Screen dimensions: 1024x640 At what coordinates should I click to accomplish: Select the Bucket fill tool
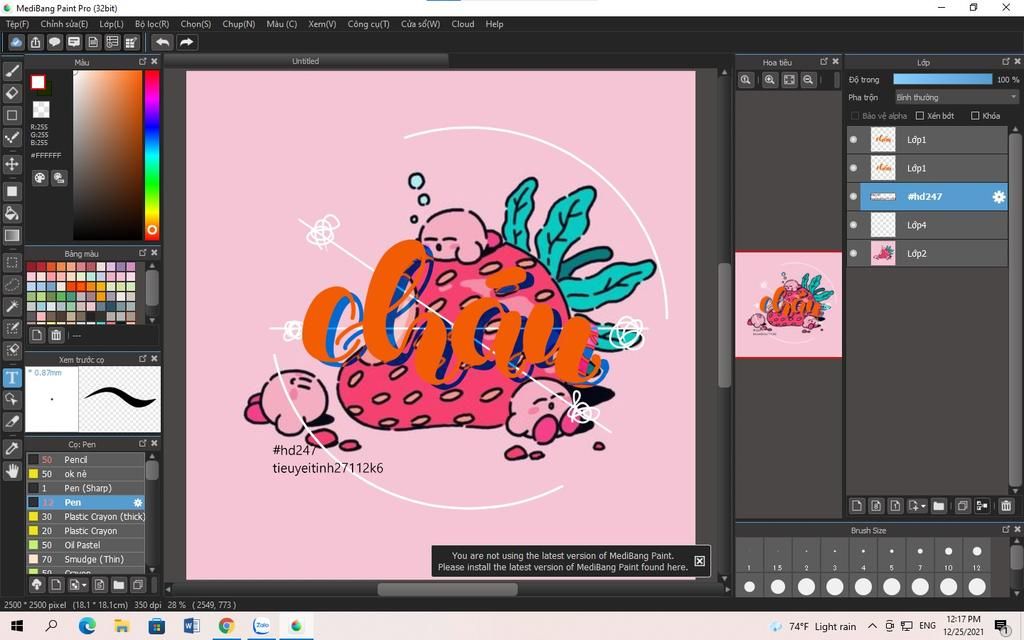pyautogui.click(x=12, y=213)
